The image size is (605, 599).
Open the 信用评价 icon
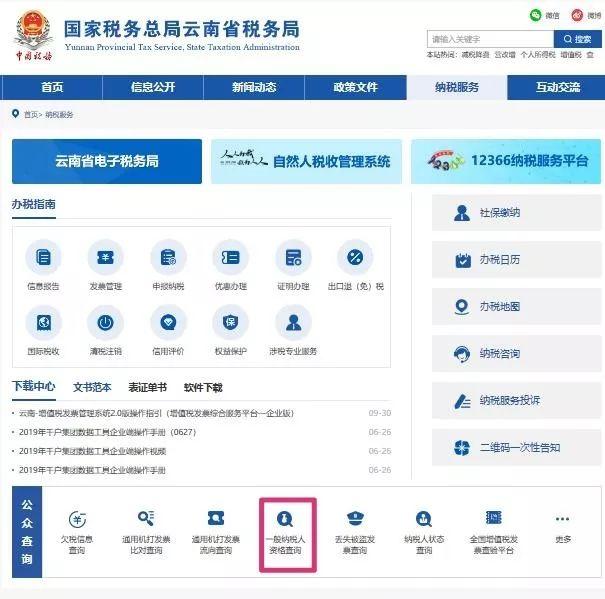tap(168, 322)
